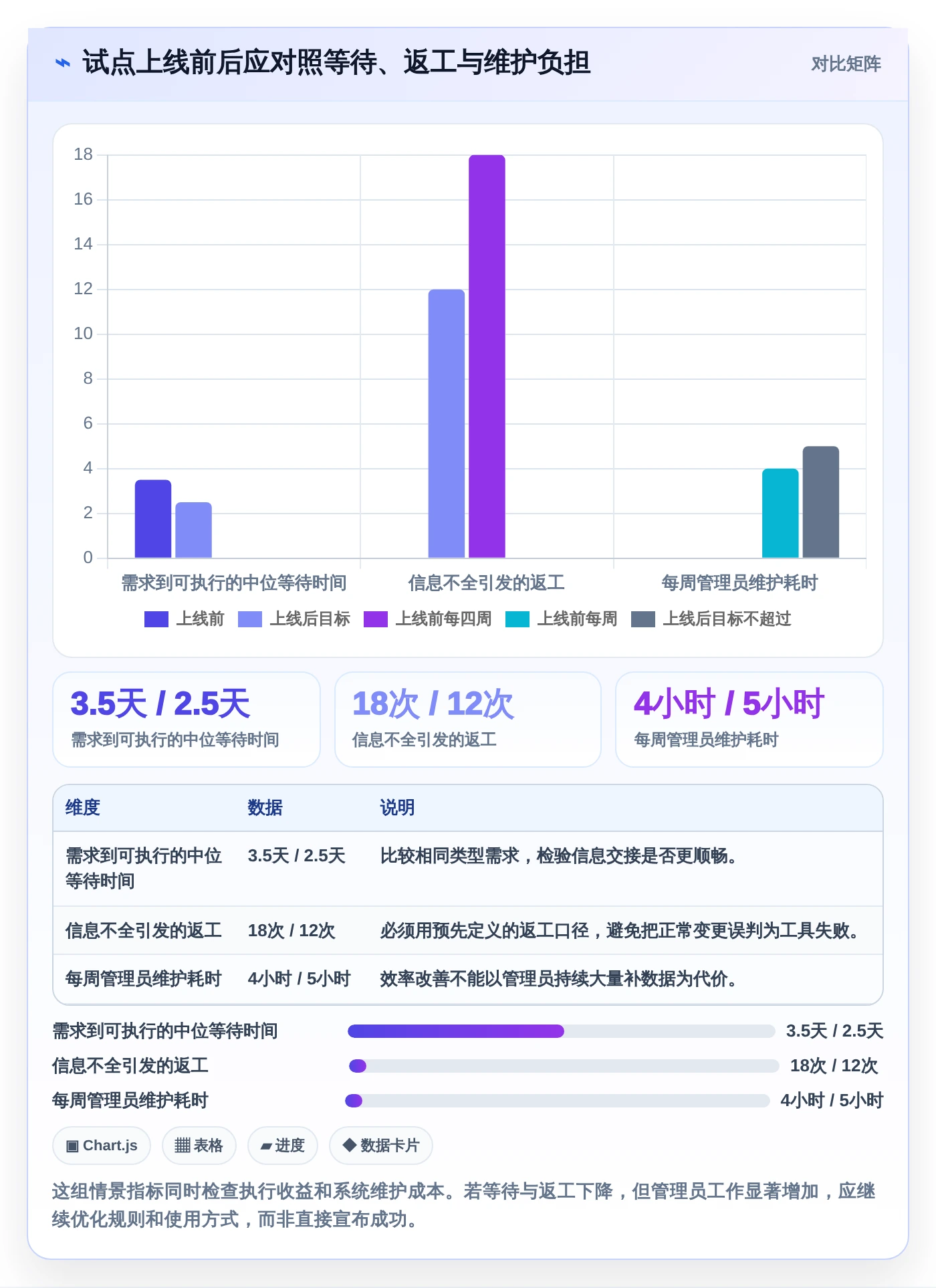Click the diamond icon in 数据卡片 chip
Screen dimensions: 936x1288
click(349, 1146)
